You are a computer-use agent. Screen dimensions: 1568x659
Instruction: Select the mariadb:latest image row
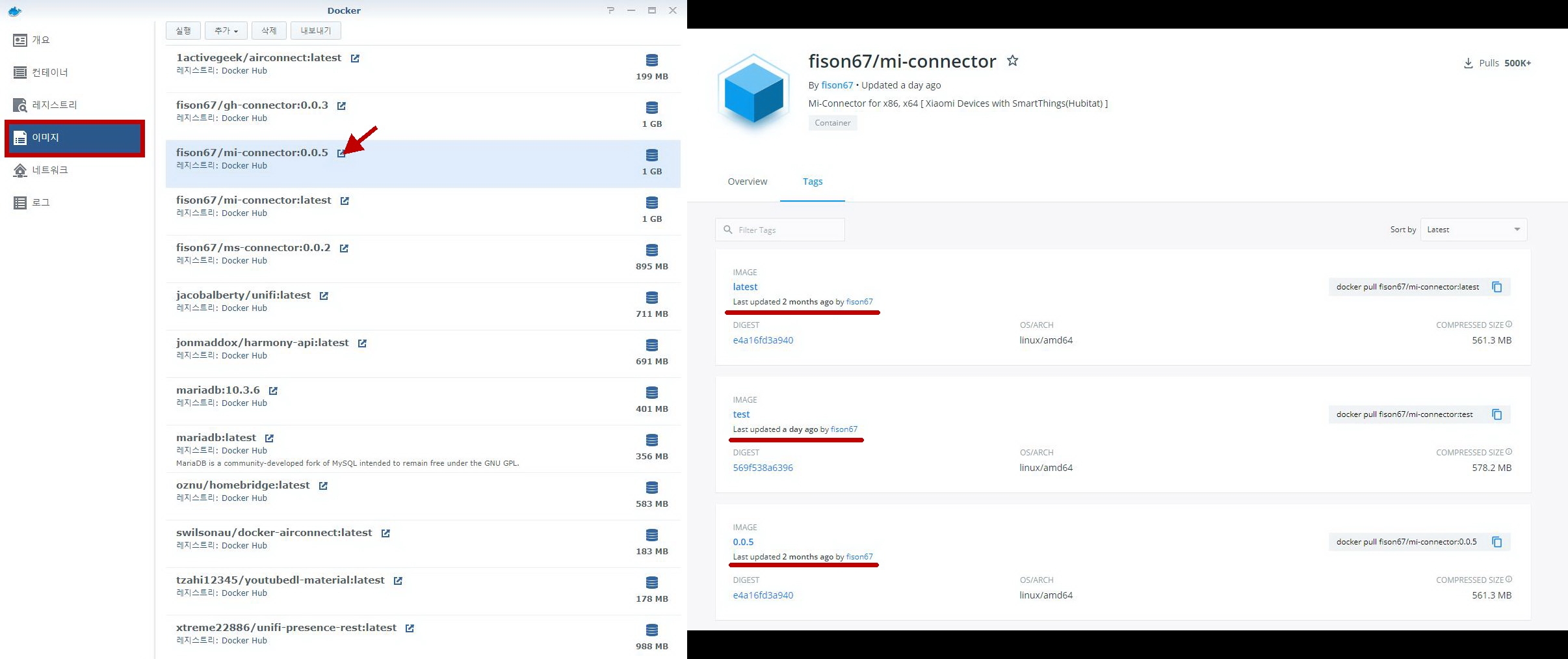click(x=423, y=449)
